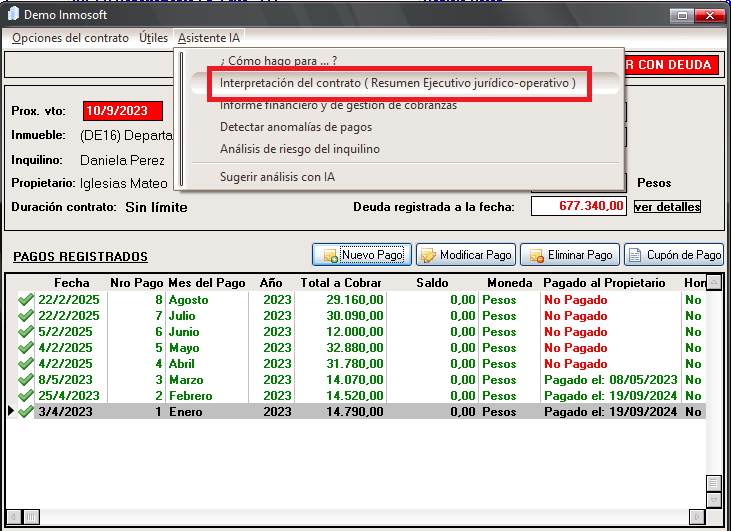The height and width of the screenshot is (531, 731).
Task: Open the 'ver detalles' debt link
Action: [667, 207]
